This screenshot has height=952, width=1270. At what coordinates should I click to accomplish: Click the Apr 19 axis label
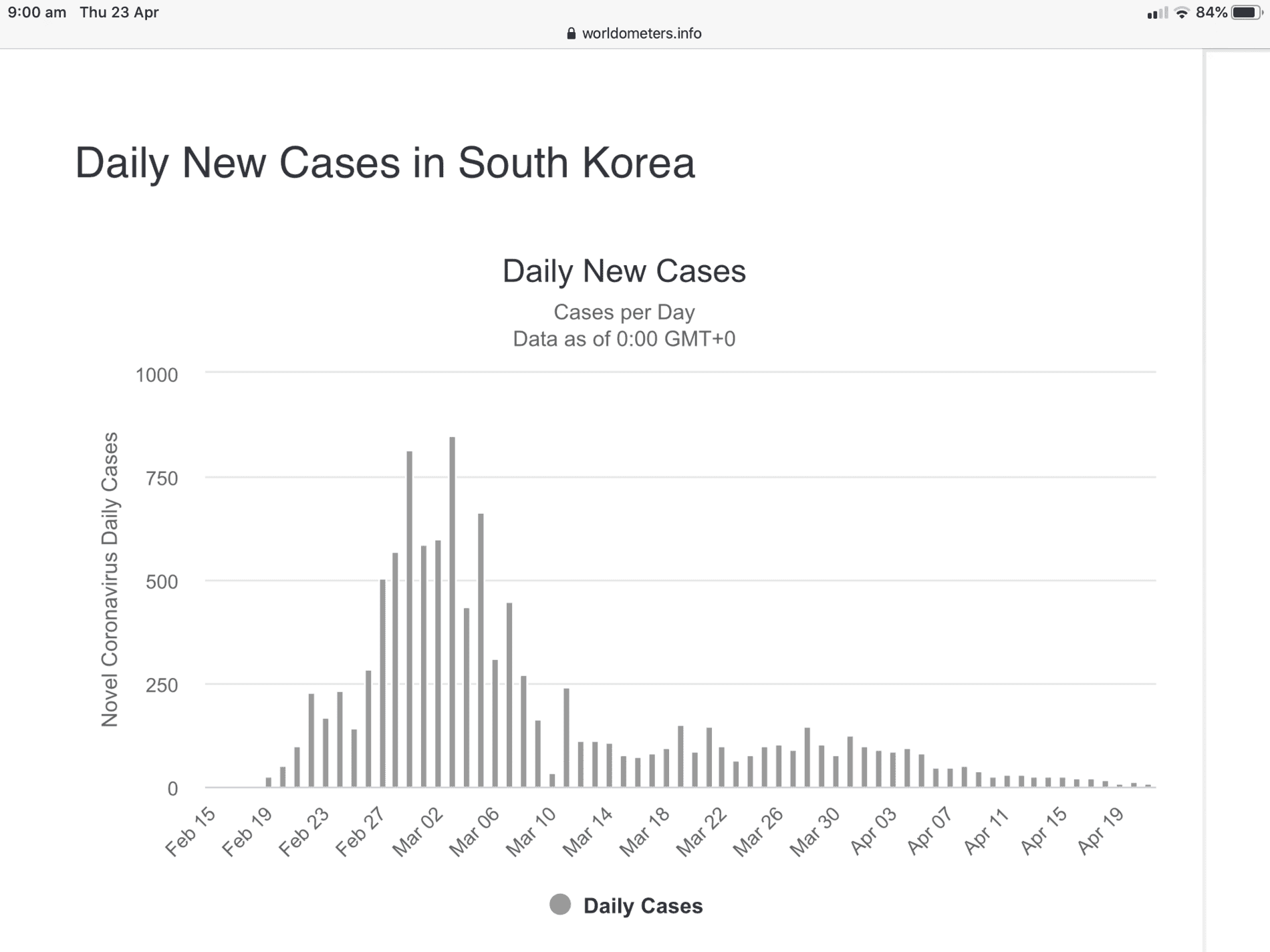[1101, 832]
